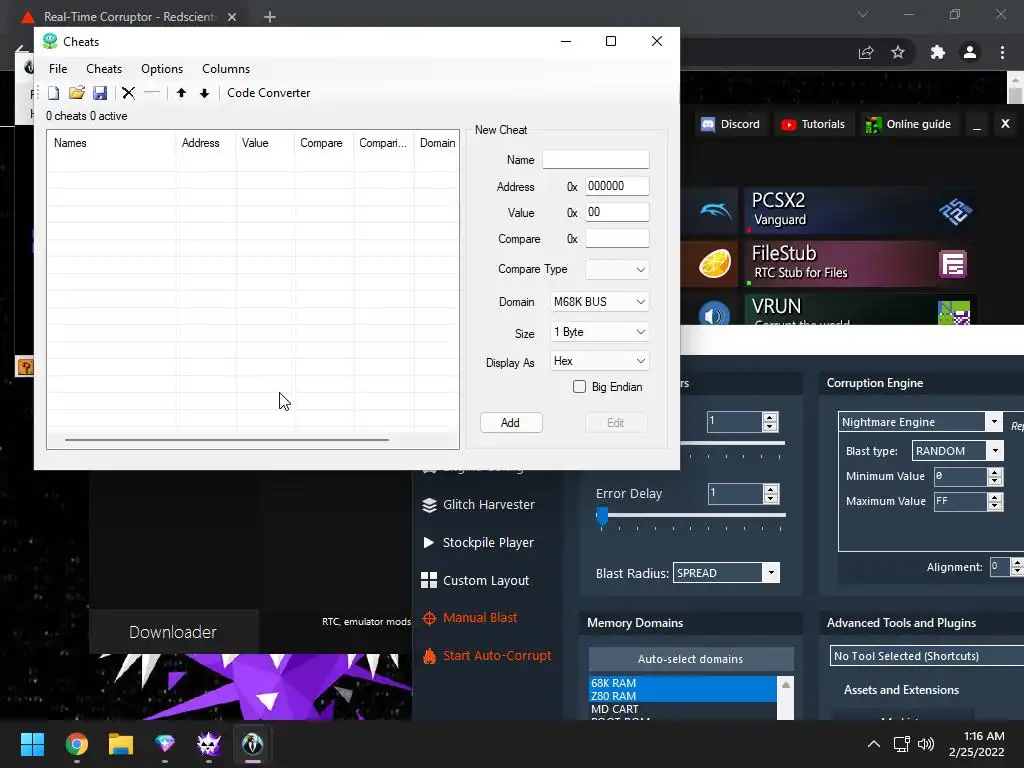
Task: Open a new browser tab with plus
Action: click(x=270, y=17)
